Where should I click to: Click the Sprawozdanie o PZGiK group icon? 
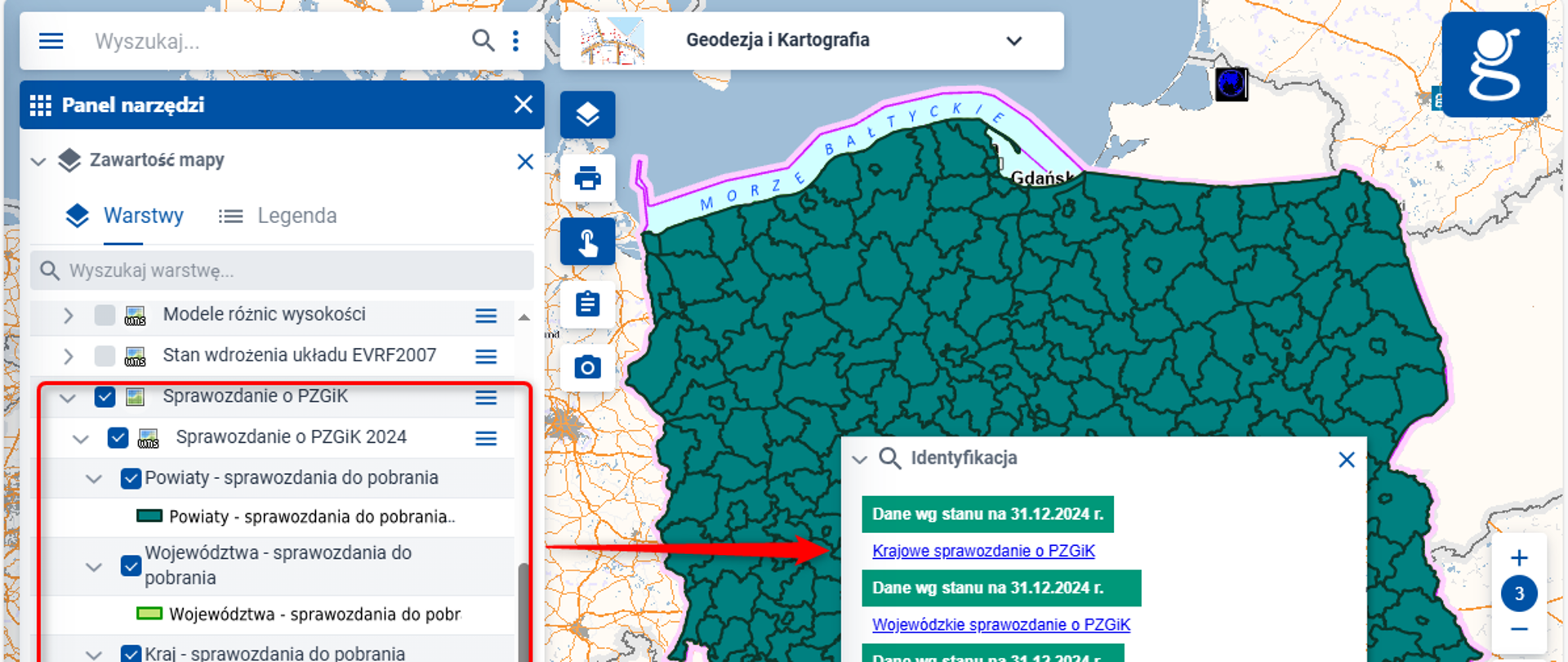[x=136, y=397]
